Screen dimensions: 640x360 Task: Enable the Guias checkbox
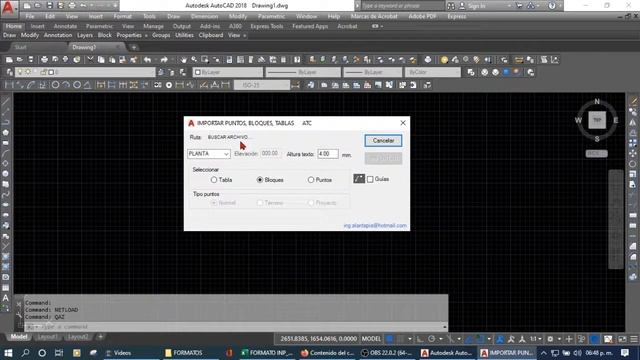coord(370,179)
